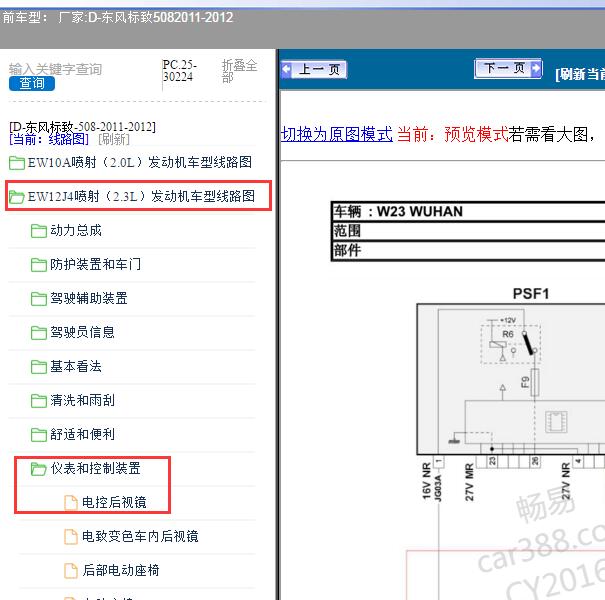605x600 pixels.
Task: Click document icon next to 电控后视镜
Action: (x=71, y=502)
